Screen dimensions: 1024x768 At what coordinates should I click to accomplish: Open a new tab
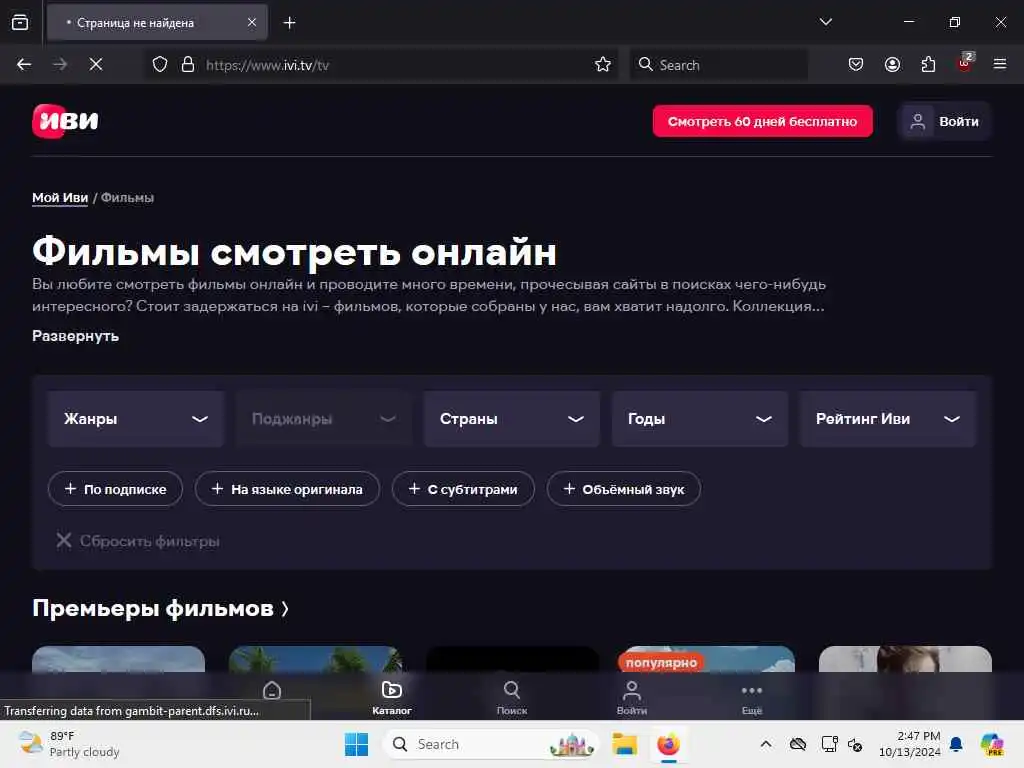point(289,23)
